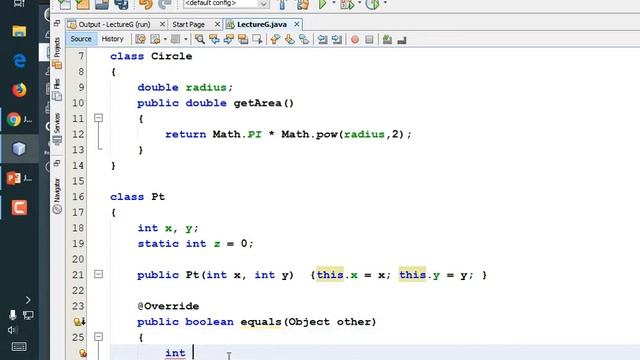Build project with hammer icon
Image resolution: width=640 pixels, height=360 pixels.
[282, 4]
